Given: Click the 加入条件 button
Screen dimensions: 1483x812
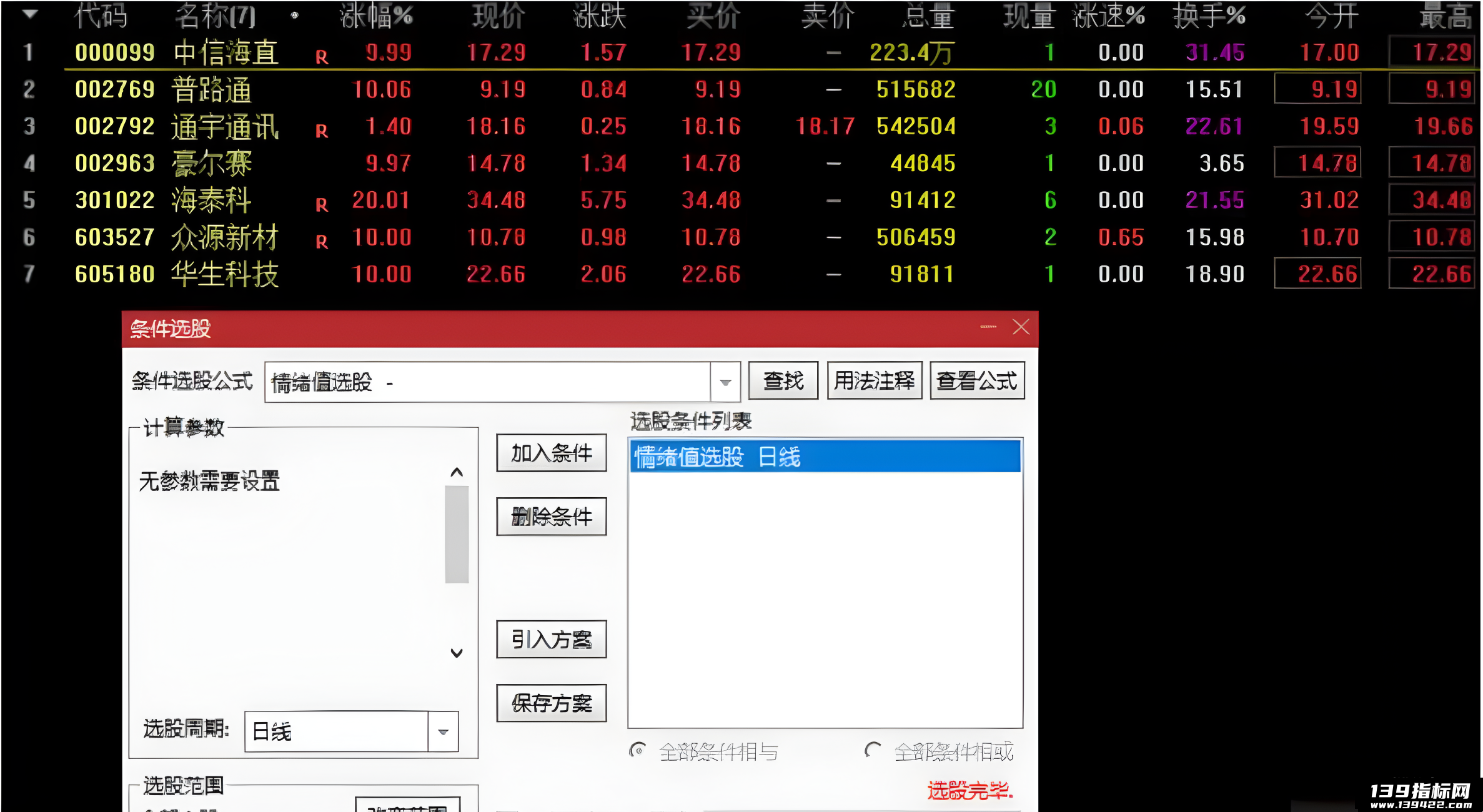Looking at the screenshot, I should pos(552,453).
